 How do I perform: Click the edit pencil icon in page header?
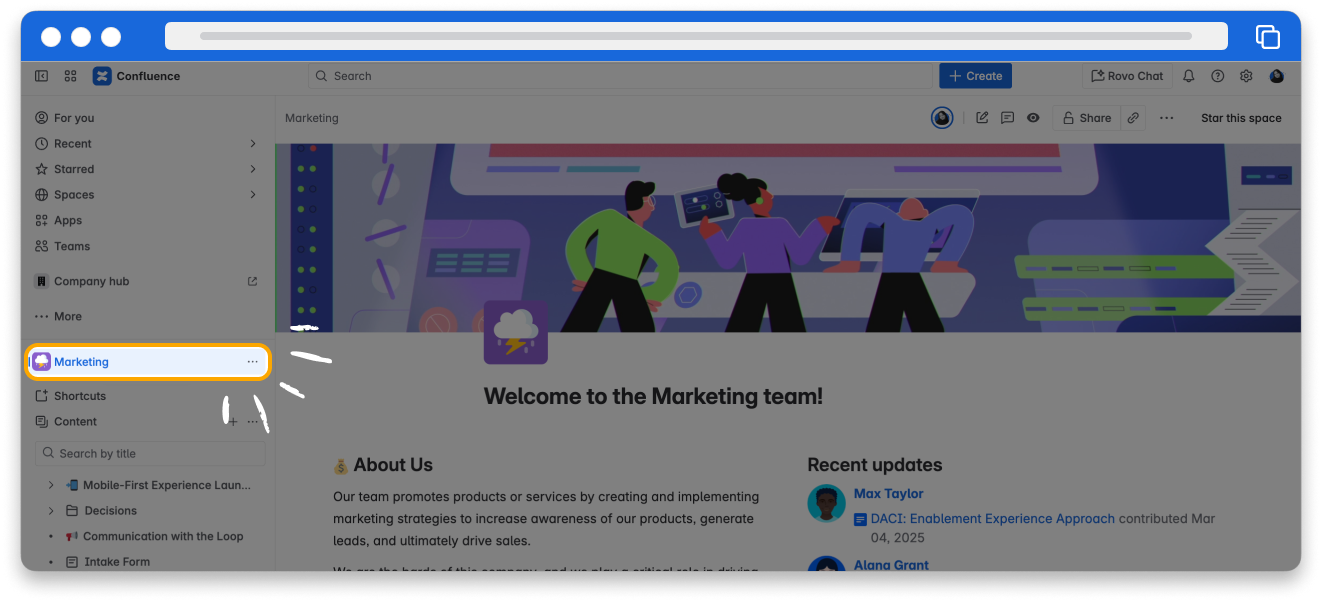point(982,118)
